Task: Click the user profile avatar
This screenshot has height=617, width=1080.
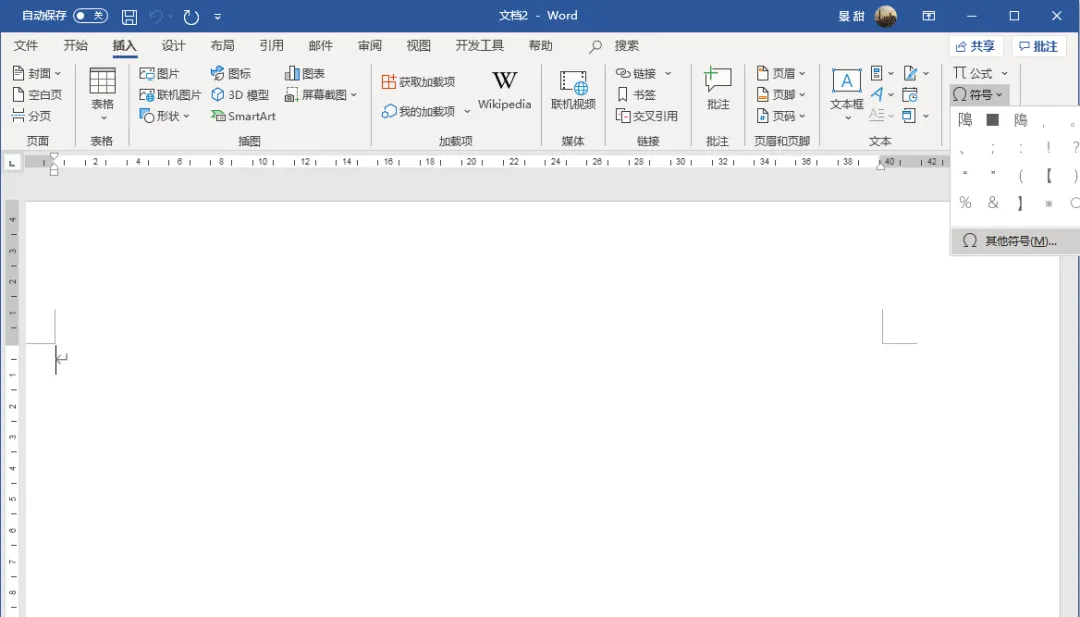Action: tap(886, 16)
